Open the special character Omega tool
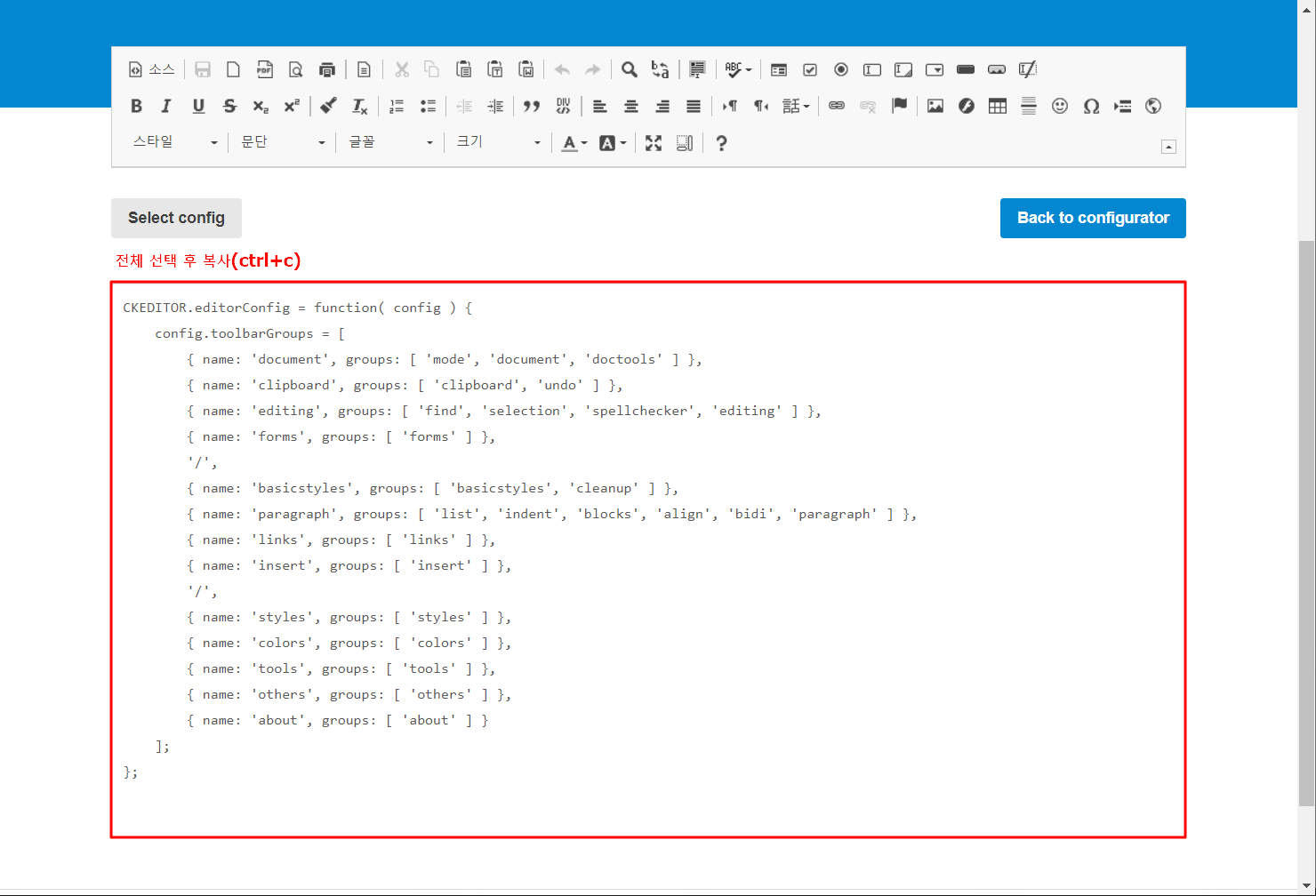Viewport: 1316px width, 896px height. point(1091,106)
